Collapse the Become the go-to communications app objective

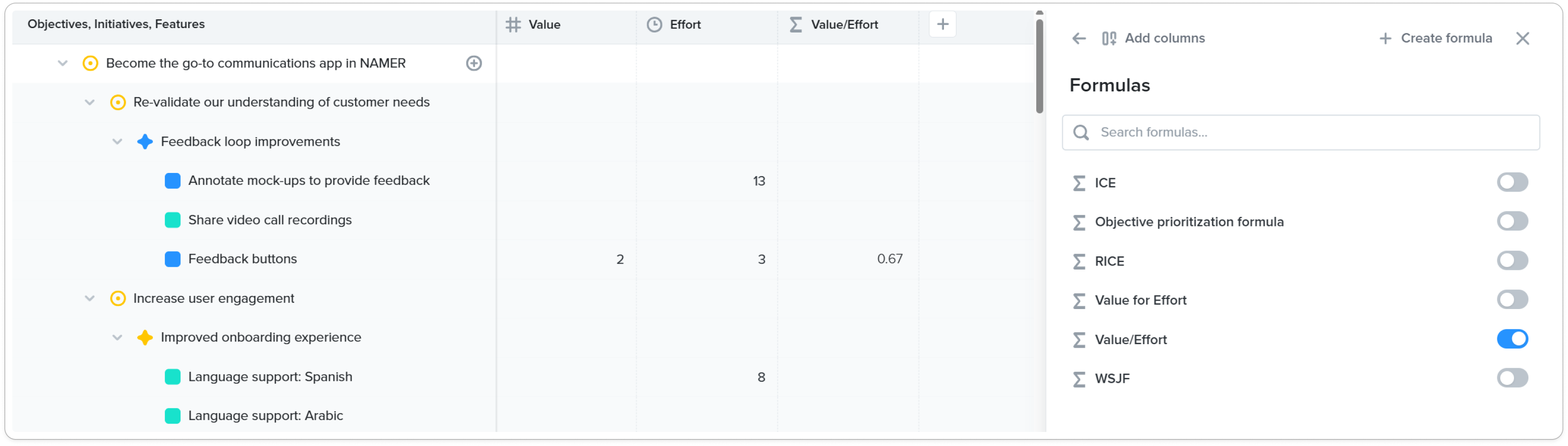(x=62, y=63)
